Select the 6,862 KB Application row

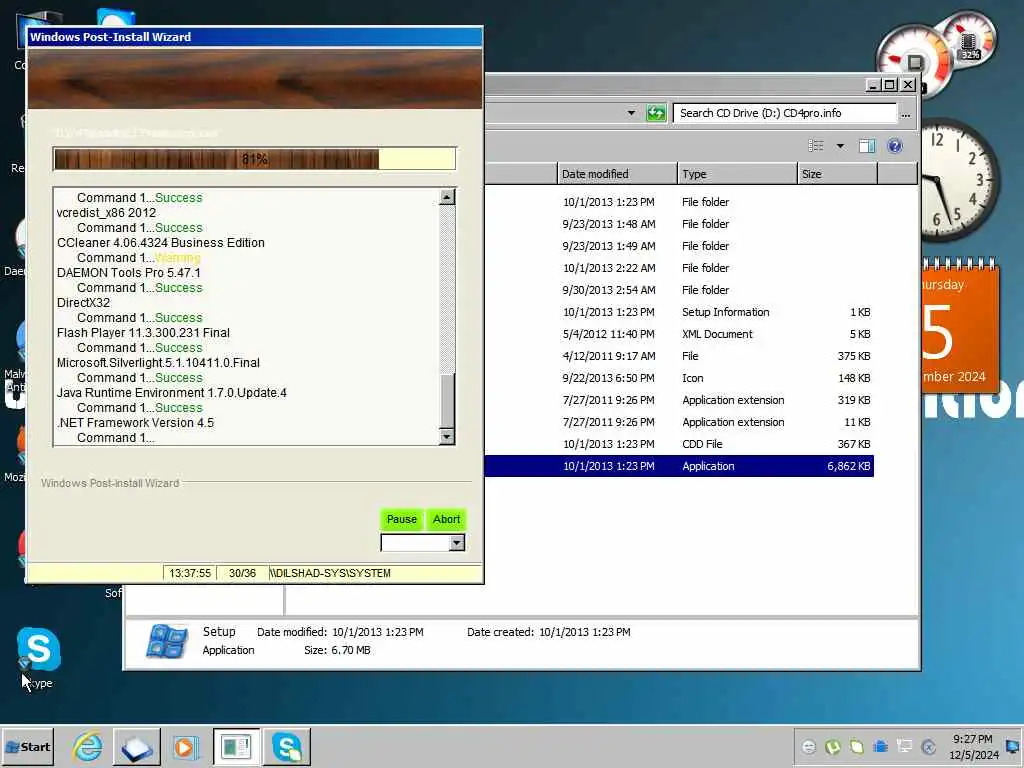tap(679, 466)
